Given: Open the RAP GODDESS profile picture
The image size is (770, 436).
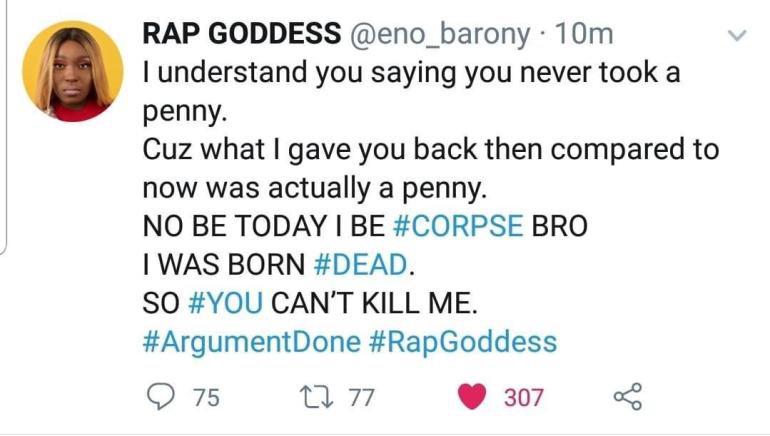Looking at the screenshot, I should tap(73, 71).
